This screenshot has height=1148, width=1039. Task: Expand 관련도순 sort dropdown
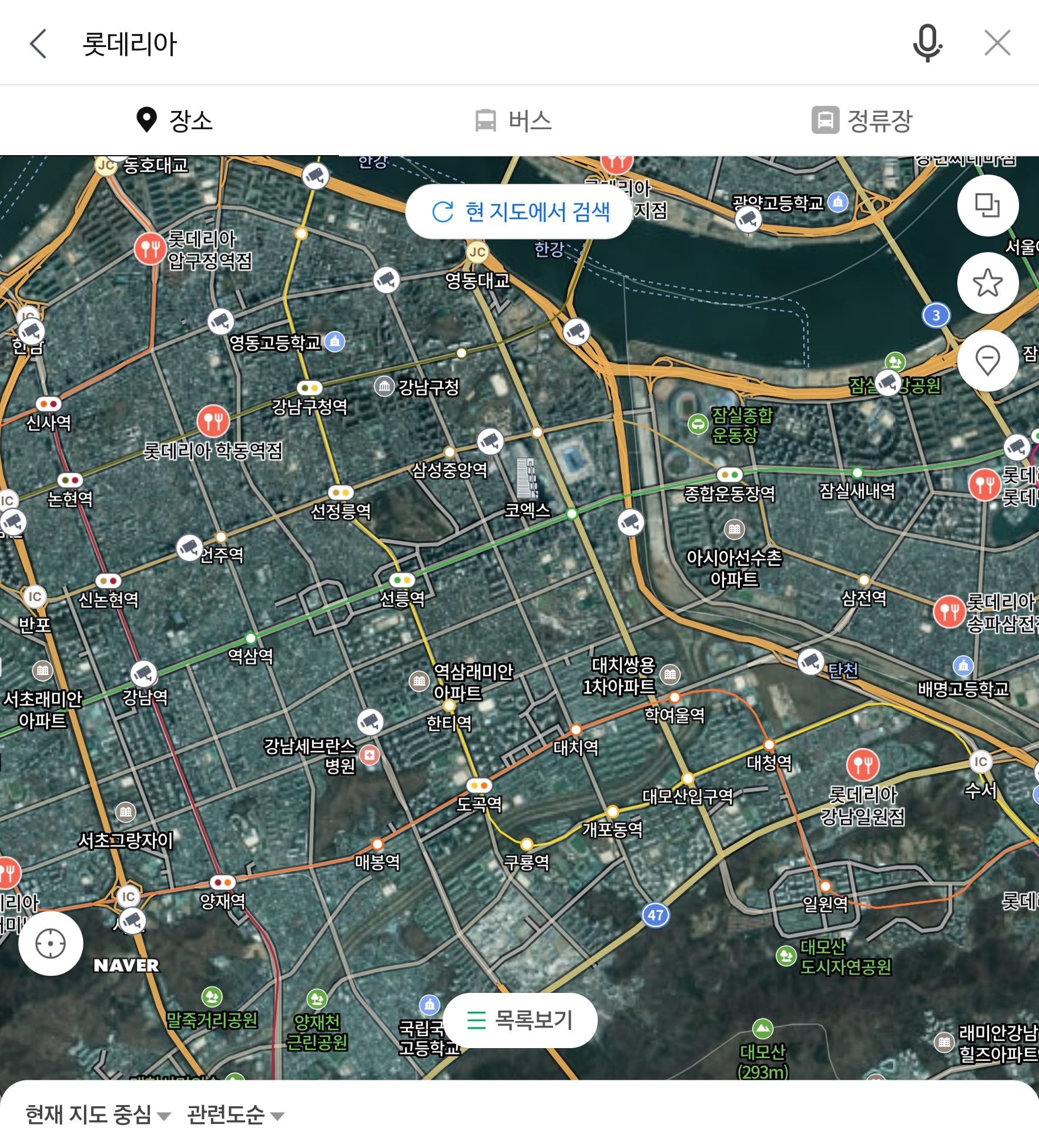pyautogui.click(x=236, y=1115)
